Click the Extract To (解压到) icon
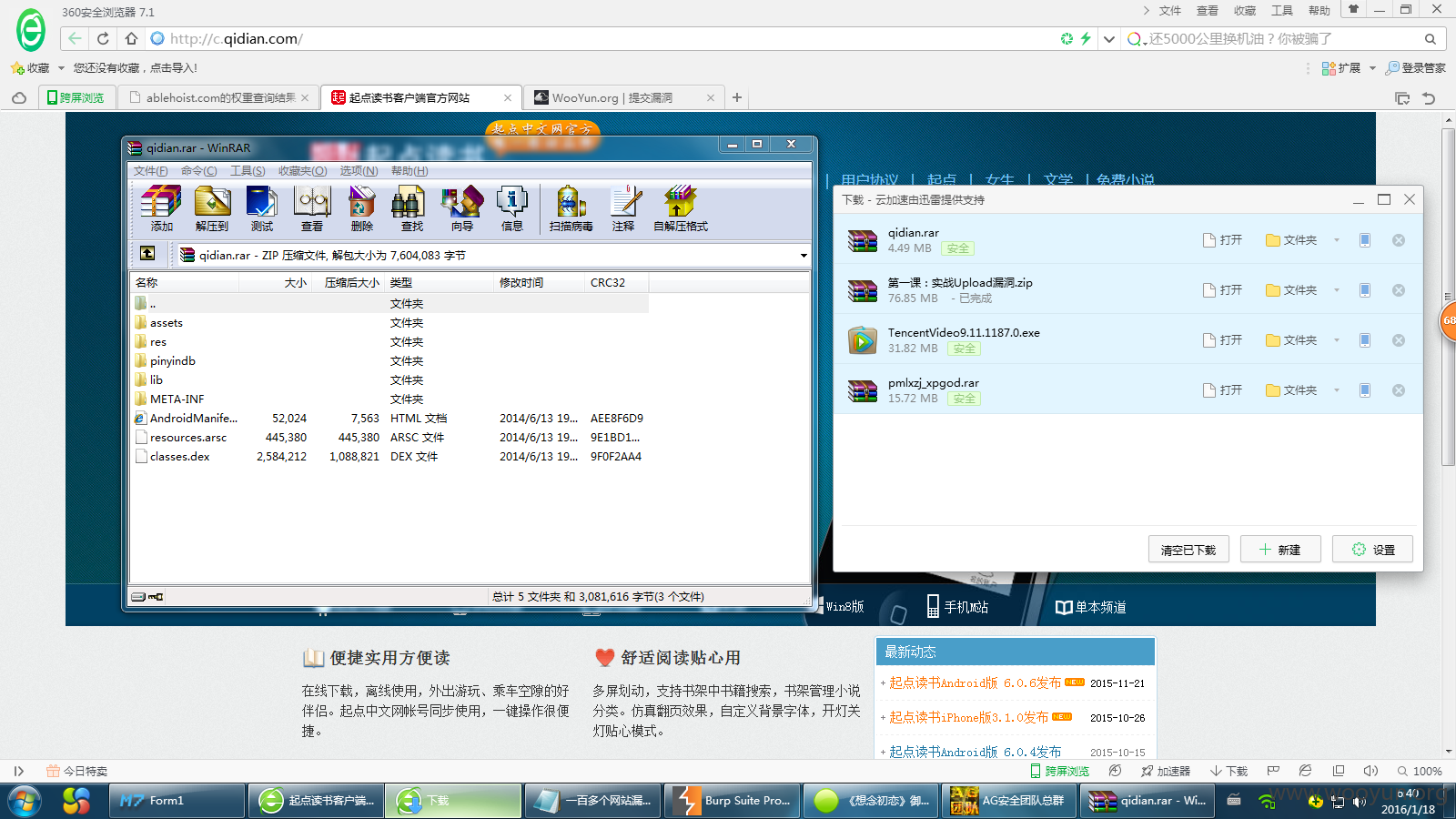The width and height of the screenshot is (1456, 819). [x=212, y=208]
